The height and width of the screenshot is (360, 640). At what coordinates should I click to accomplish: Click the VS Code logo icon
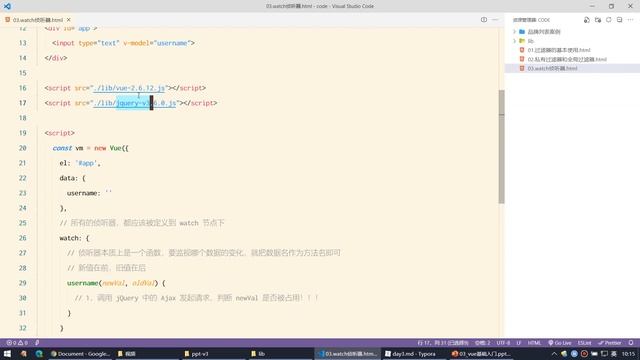point(7,6)
